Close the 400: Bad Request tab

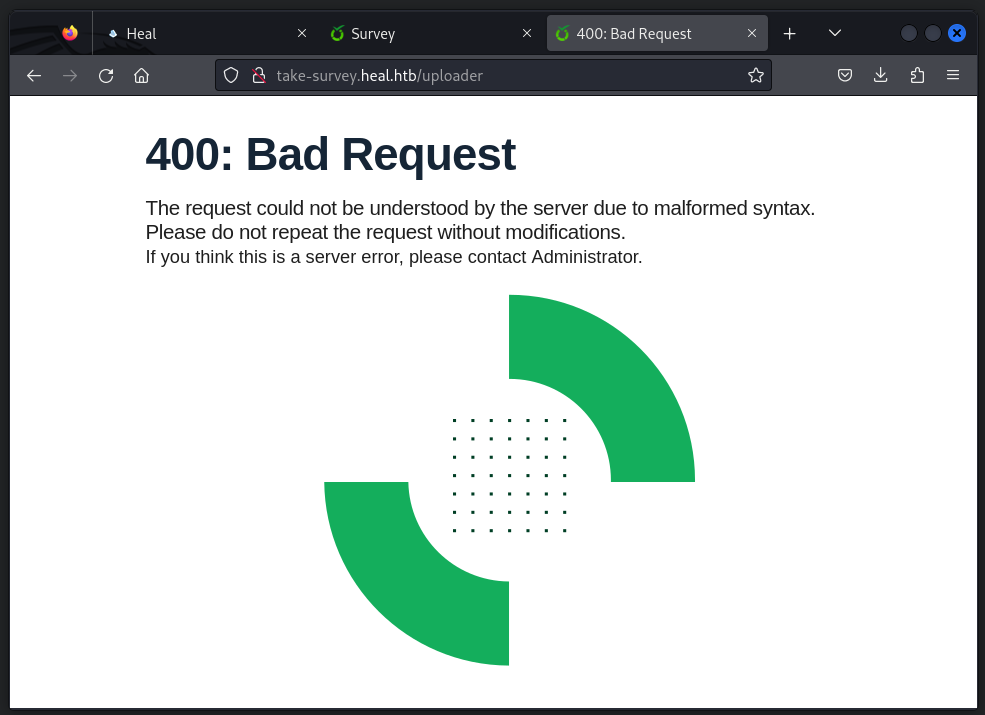(x=752, y=33)
